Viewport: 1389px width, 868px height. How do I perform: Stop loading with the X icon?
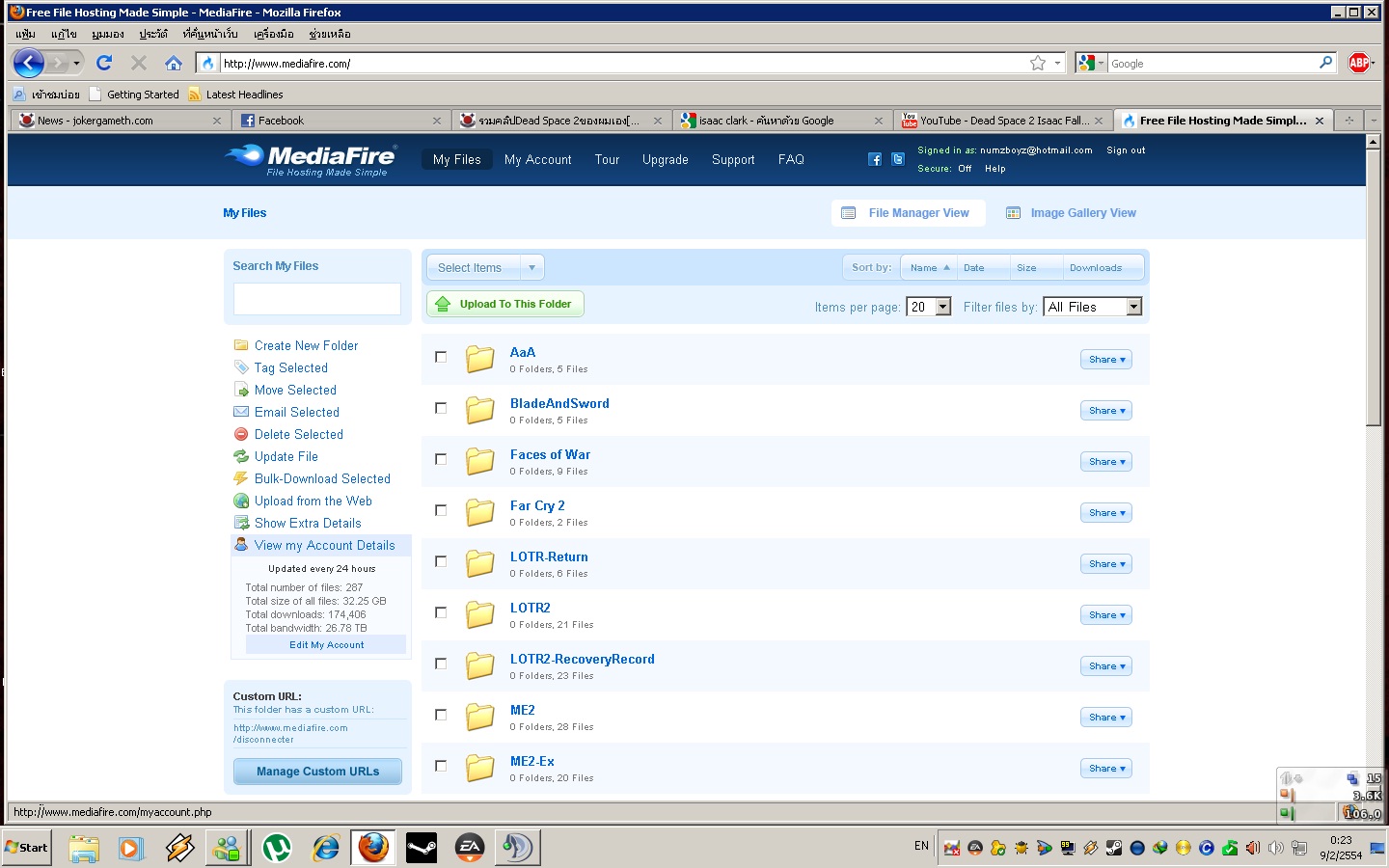139,63
